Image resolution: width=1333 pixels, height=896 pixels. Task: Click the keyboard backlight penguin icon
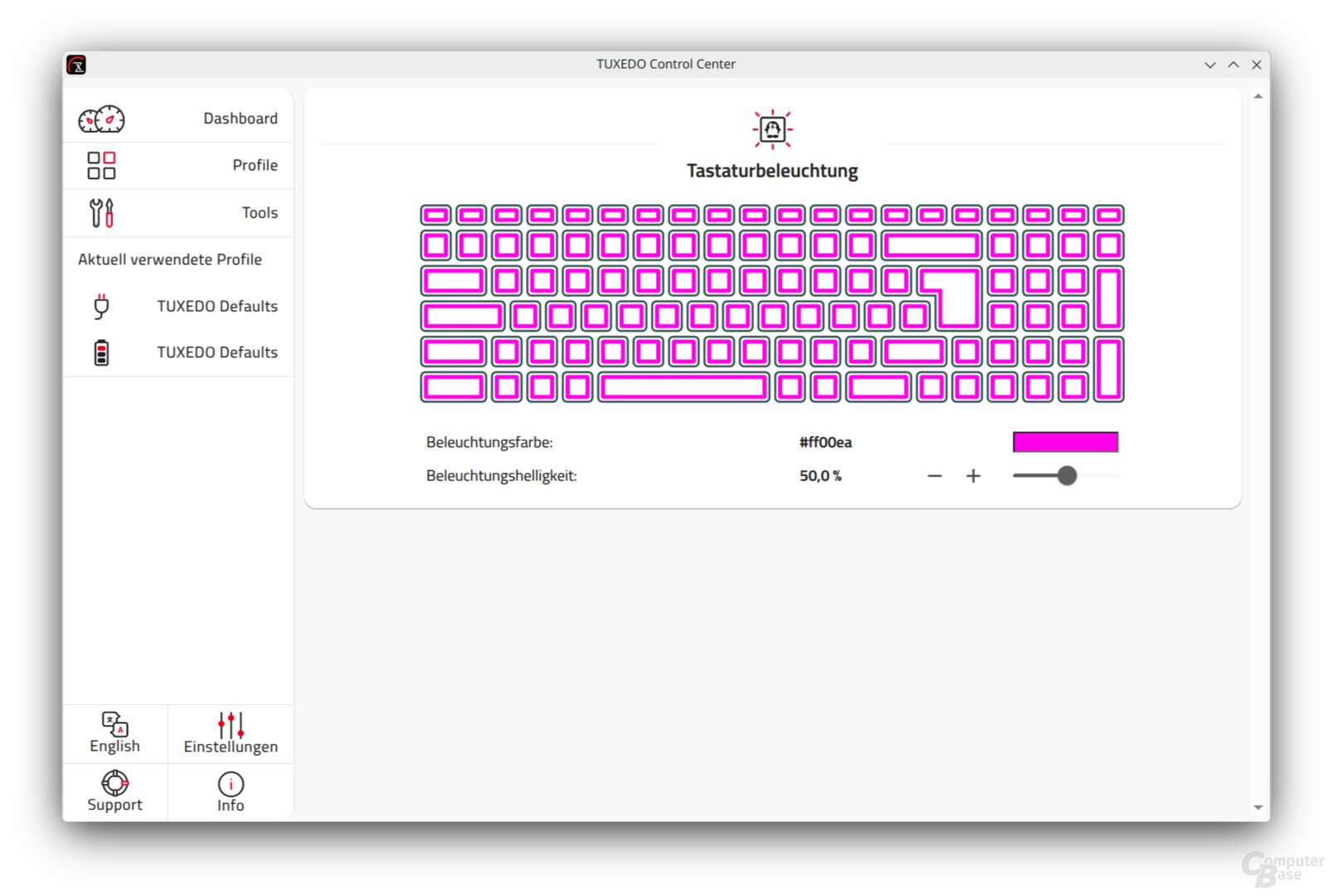(772, 129)
